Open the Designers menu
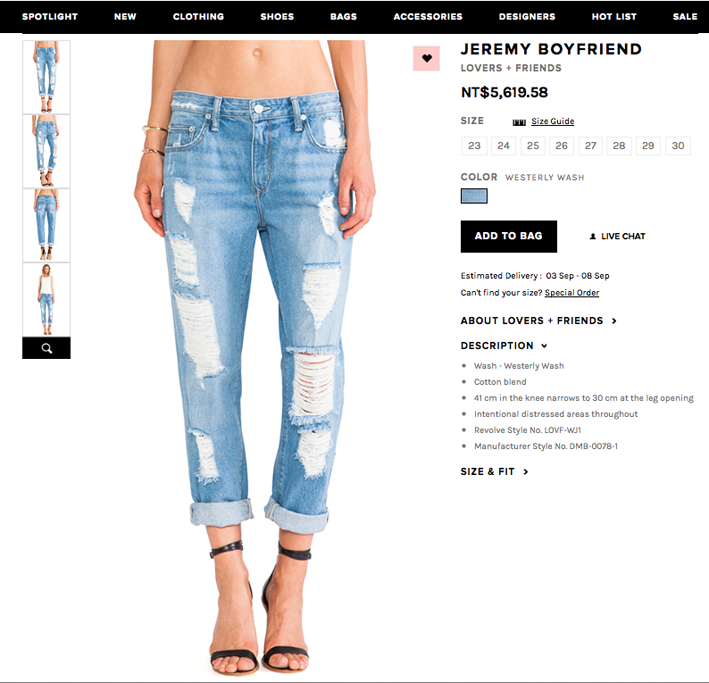Viewport: 709px width, 683px height. click(527, 17)
